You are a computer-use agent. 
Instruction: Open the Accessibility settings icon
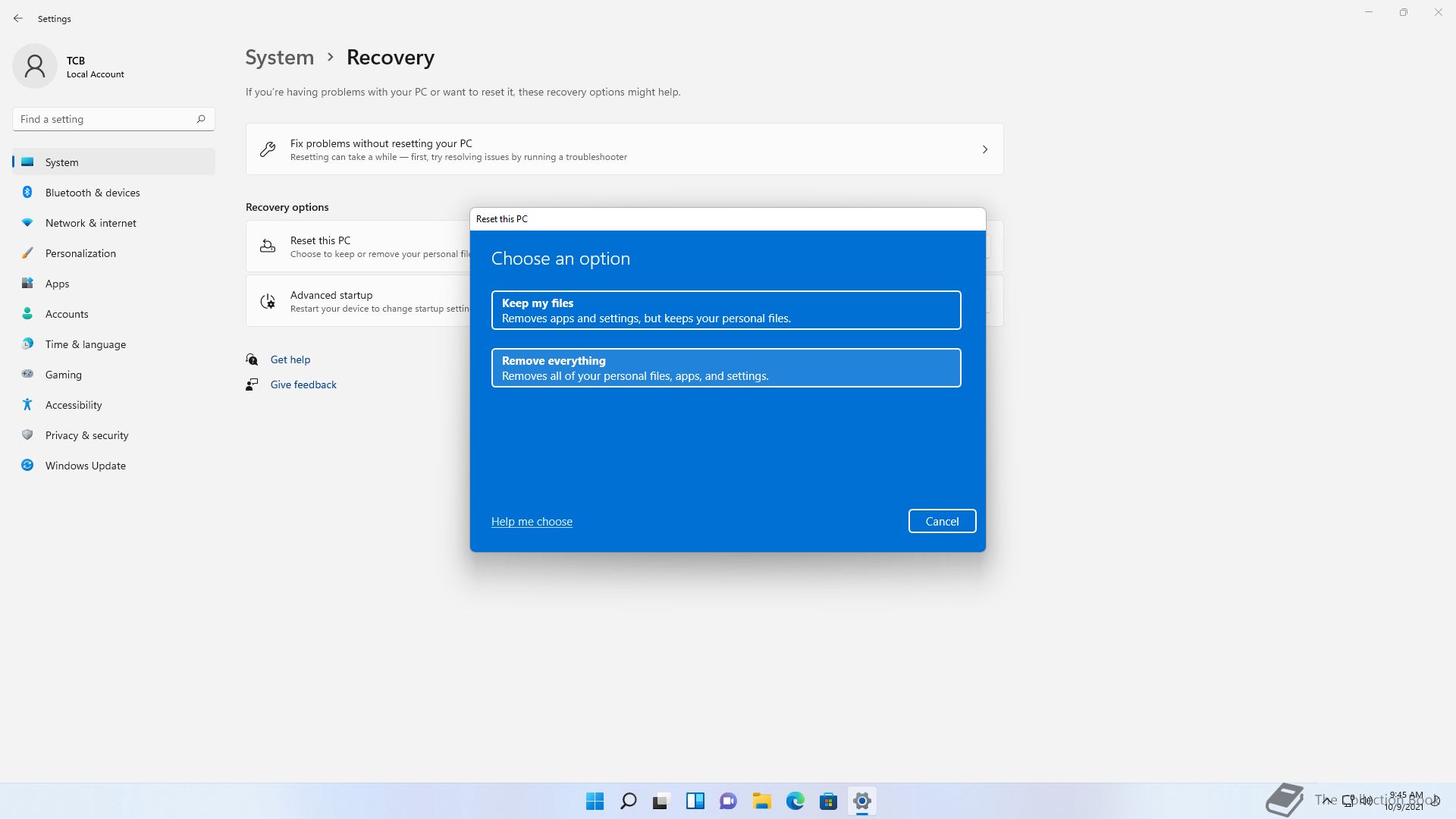27,405
